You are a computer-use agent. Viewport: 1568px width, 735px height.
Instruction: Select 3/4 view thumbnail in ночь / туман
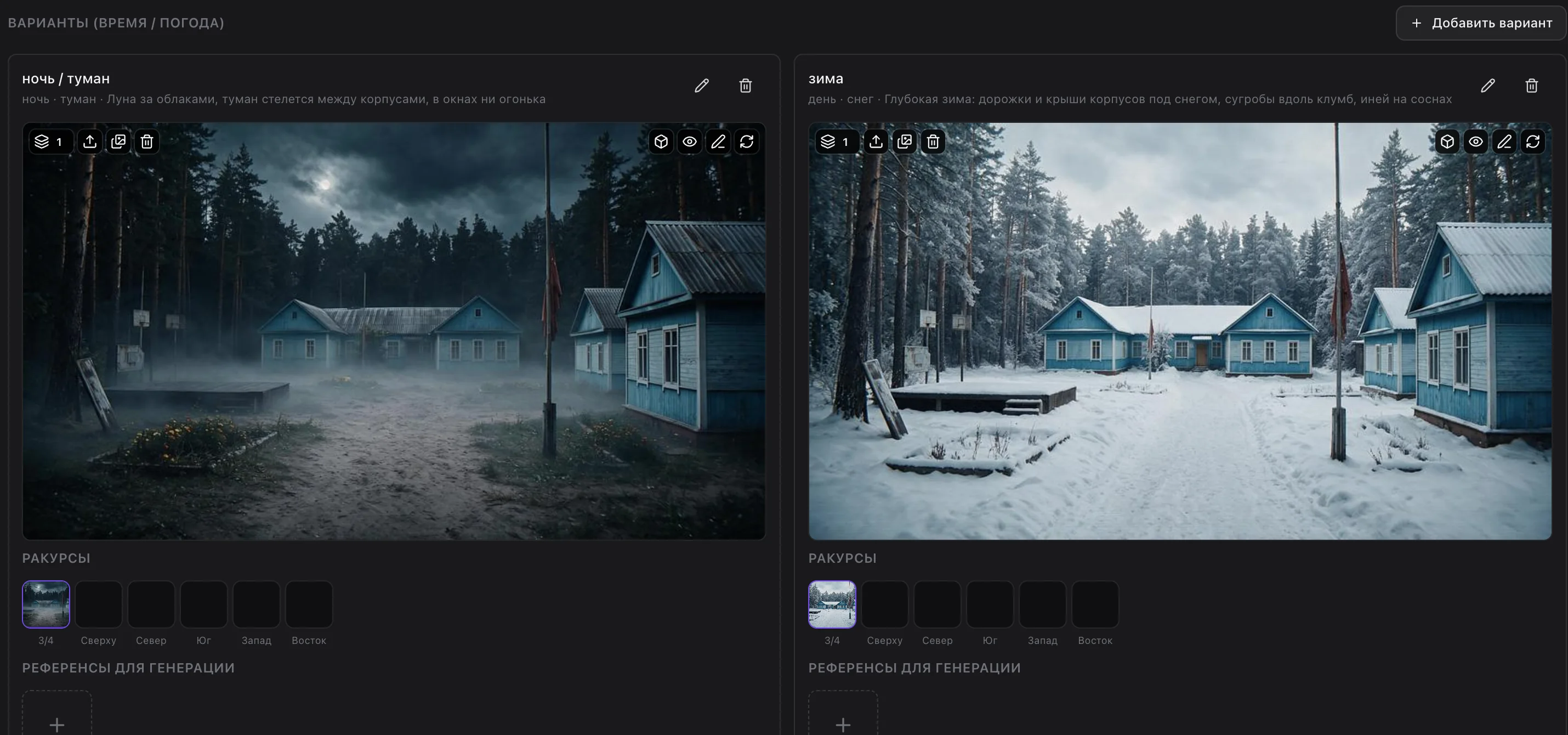[46, 604]
